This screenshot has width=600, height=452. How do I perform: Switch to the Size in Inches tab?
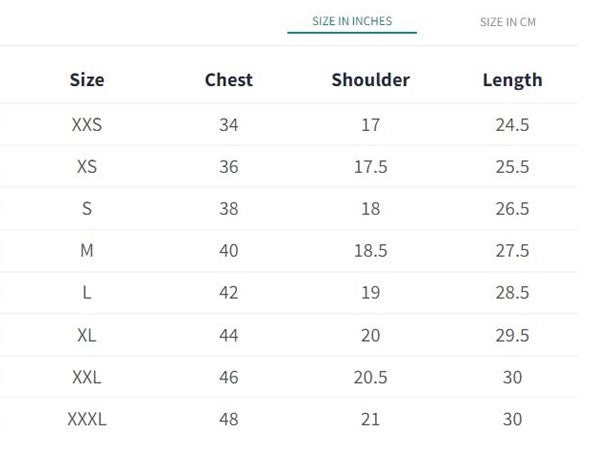[351, 22]
